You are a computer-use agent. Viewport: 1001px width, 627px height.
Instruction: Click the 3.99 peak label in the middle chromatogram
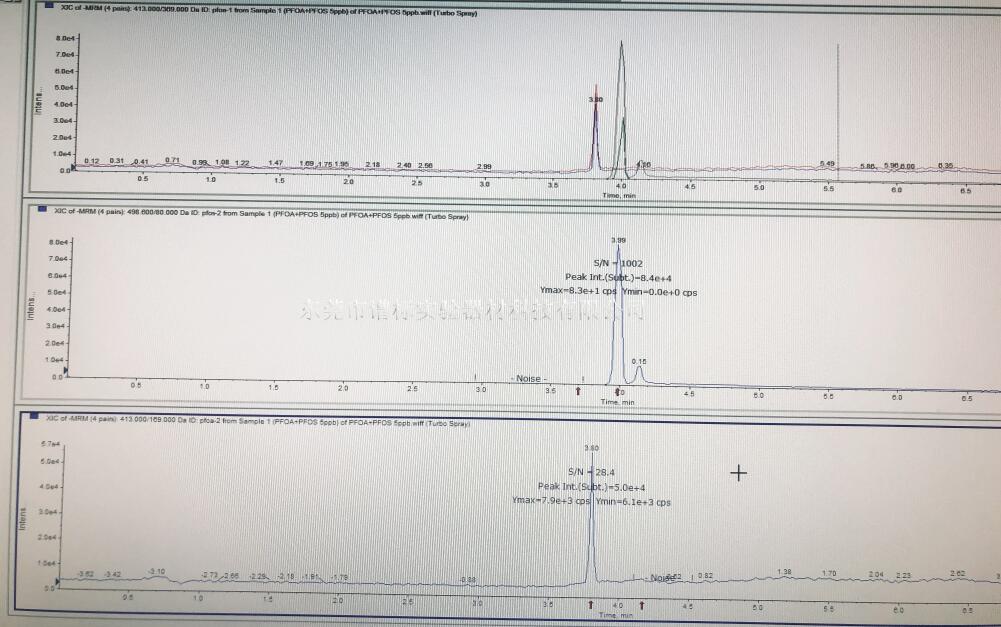pos(618,240)
